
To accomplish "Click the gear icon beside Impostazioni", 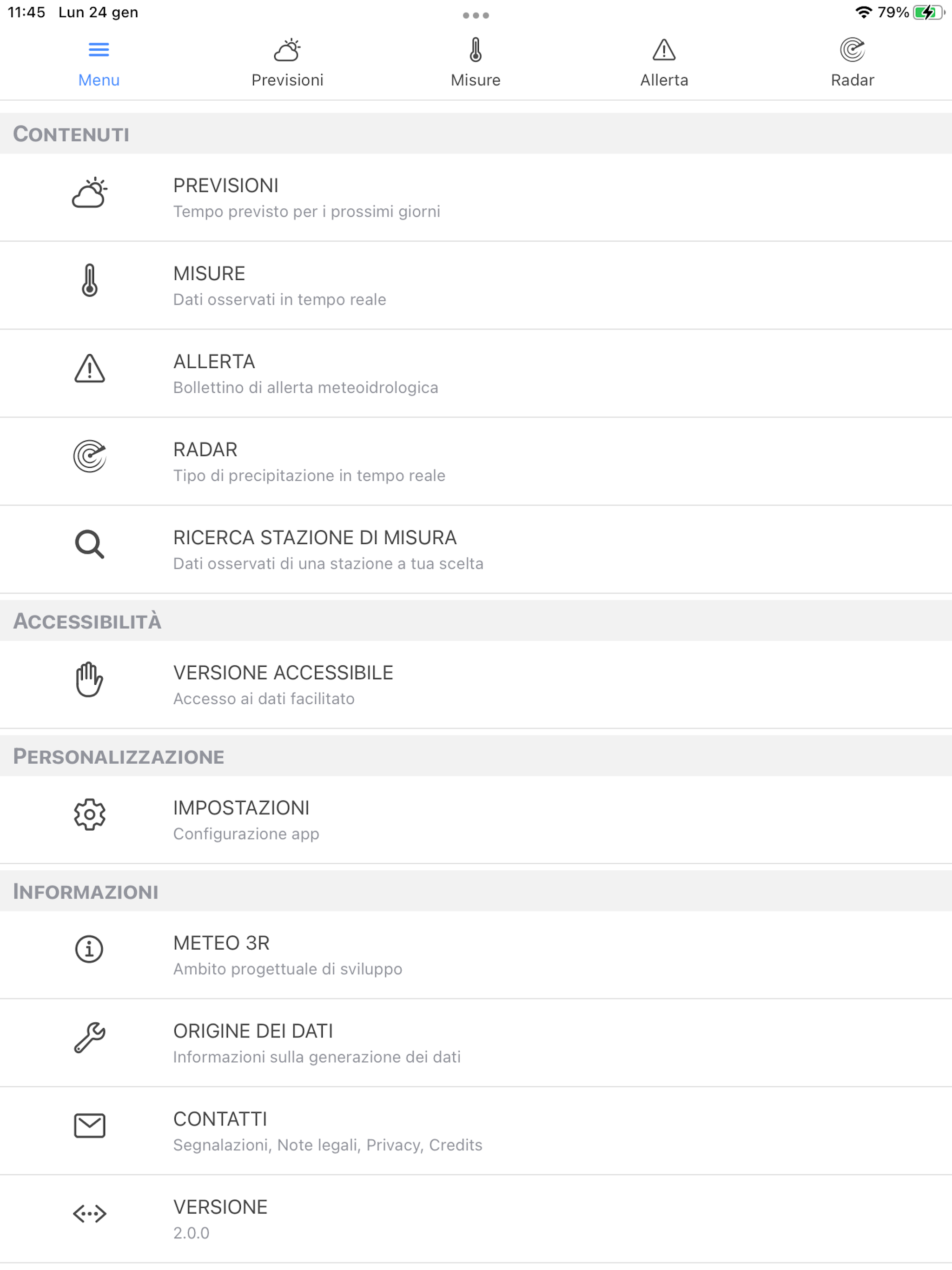I will [x=90, y=814].
